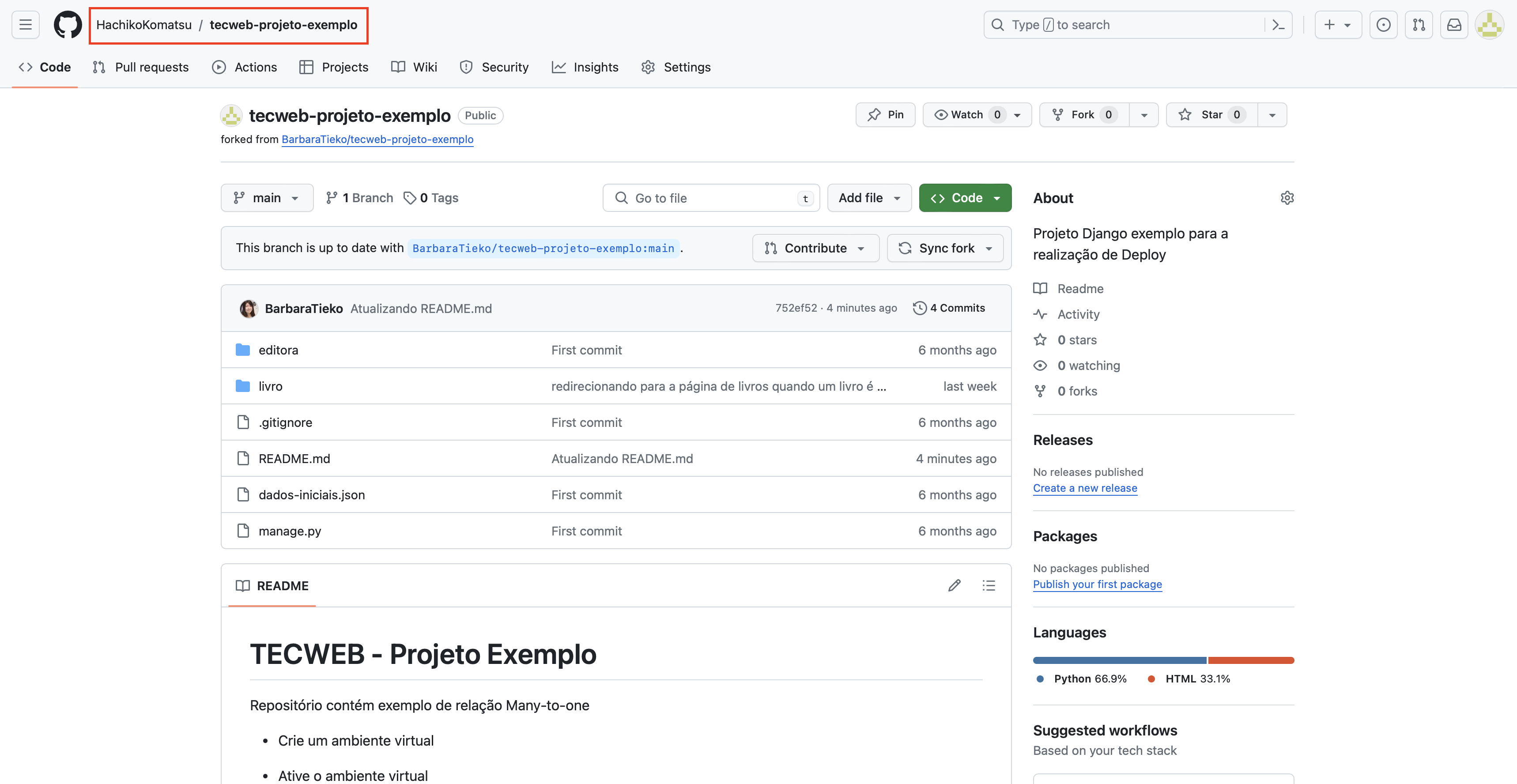1517x784 pixels.
Task: Open the notifications inbox icon
Action: (x=1454, y=25)
